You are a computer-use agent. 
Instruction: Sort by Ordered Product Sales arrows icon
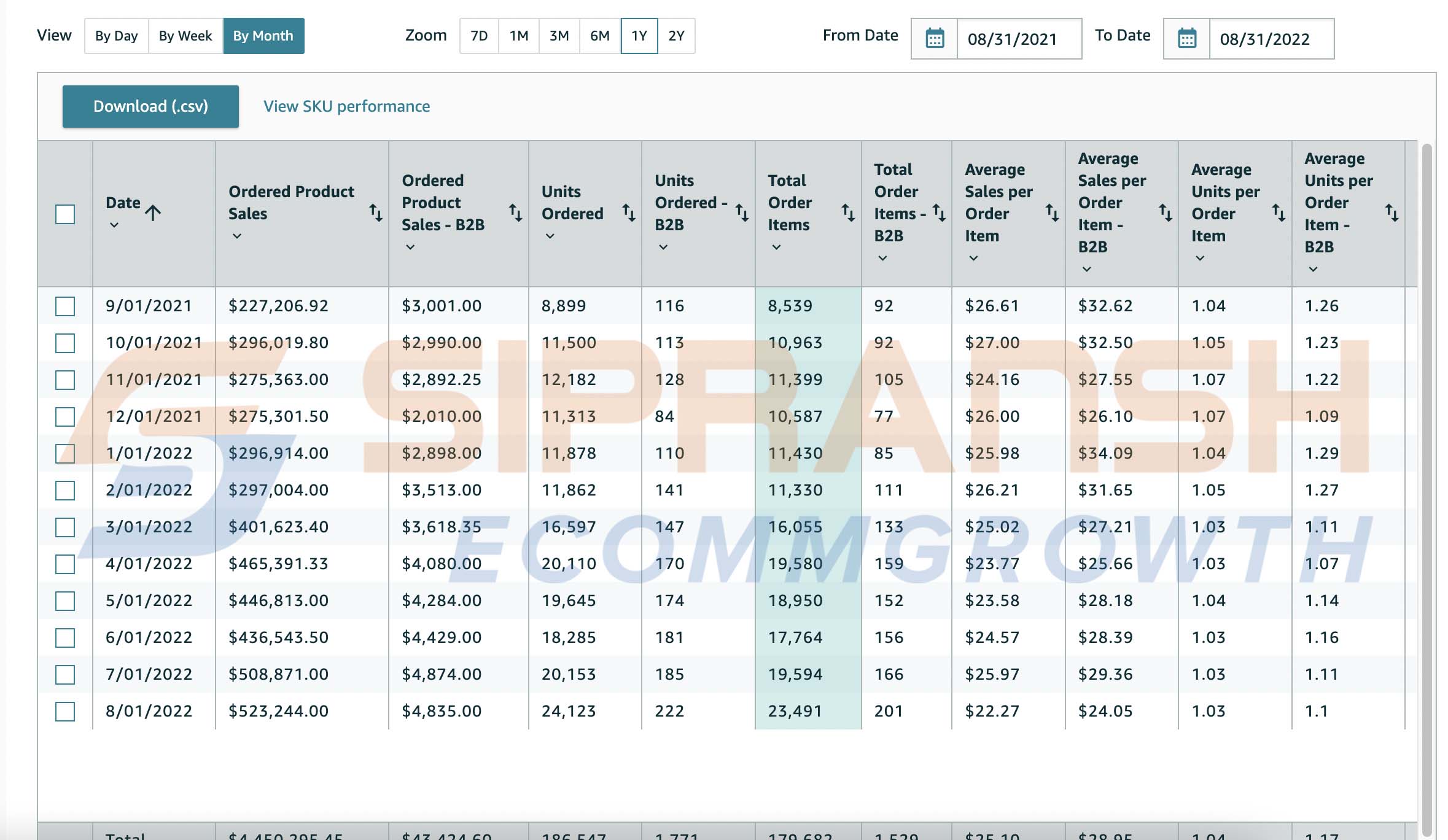pos(375,213)
